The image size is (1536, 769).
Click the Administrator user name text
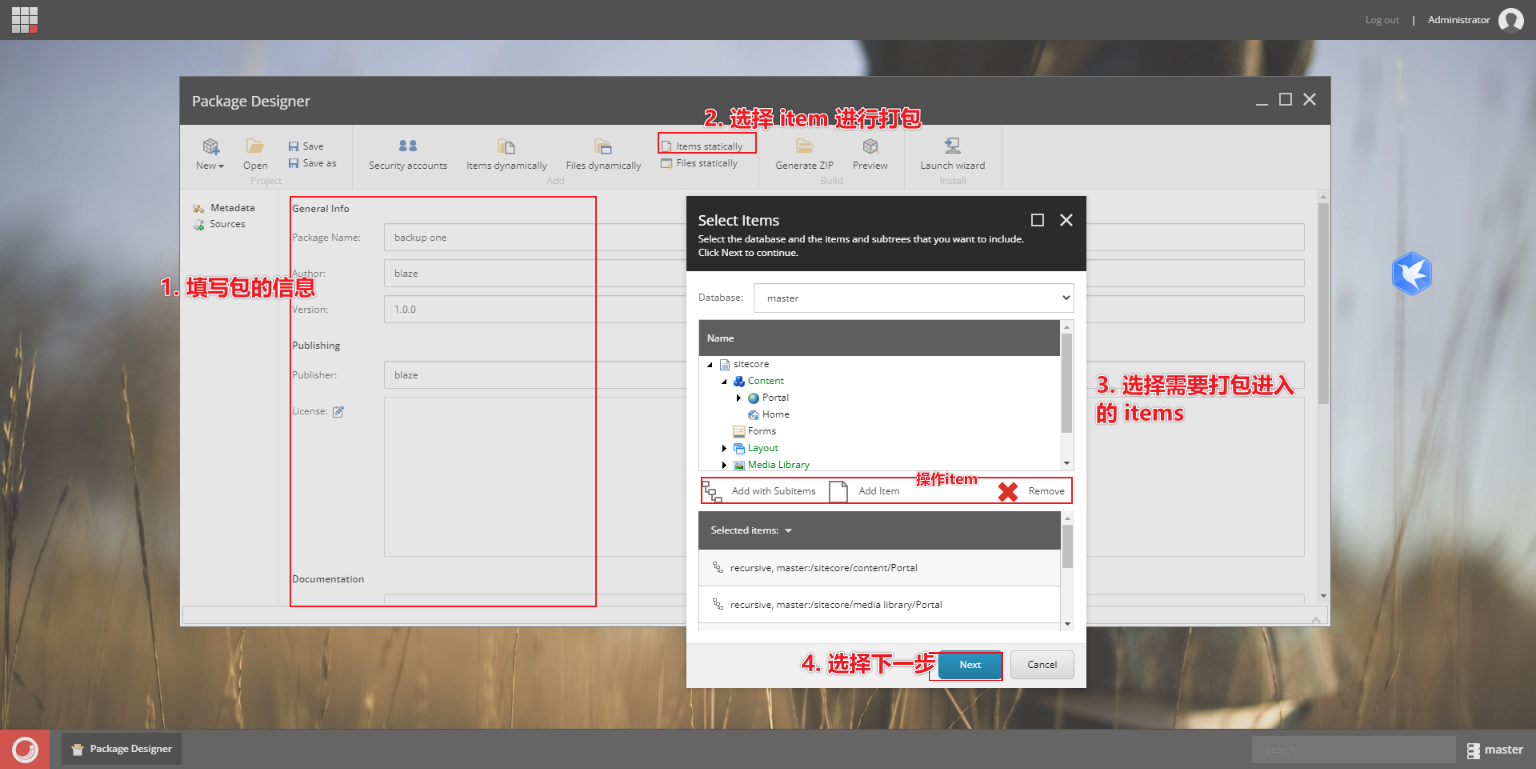tap(1459, 20)
